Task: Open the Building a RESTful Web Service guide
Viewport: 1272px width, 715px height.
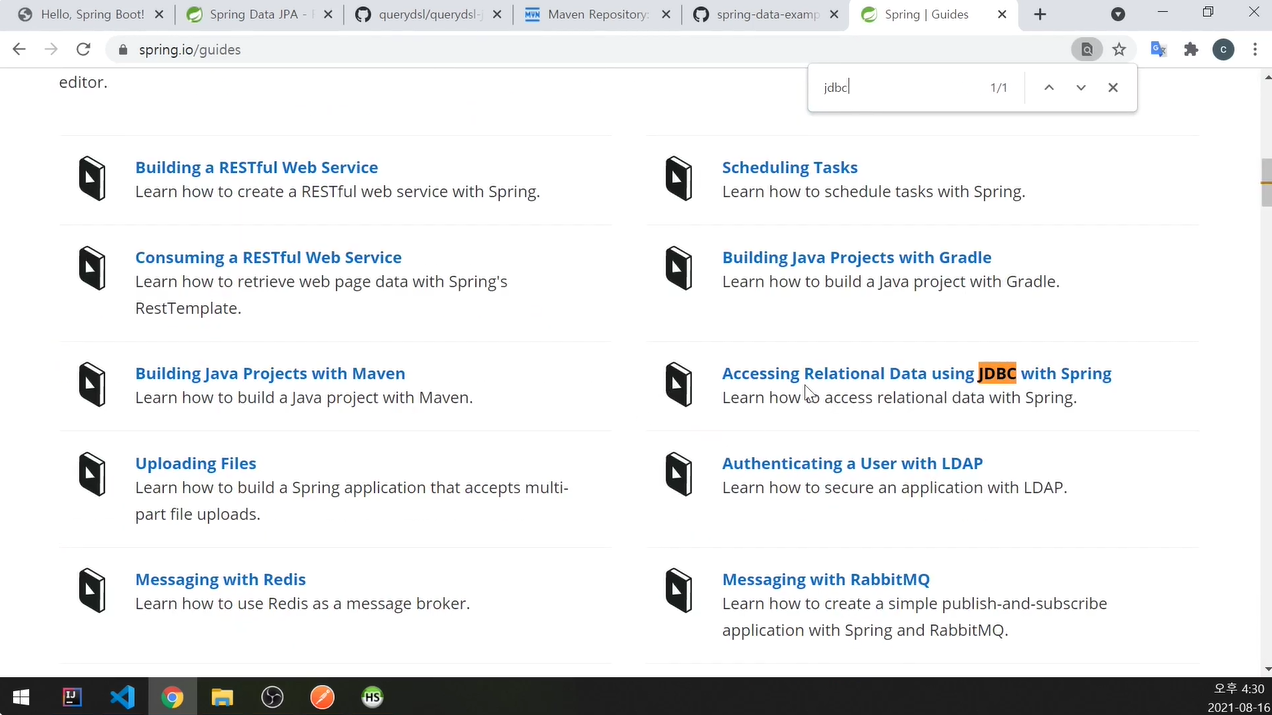Action: click(x=256, y=167)
